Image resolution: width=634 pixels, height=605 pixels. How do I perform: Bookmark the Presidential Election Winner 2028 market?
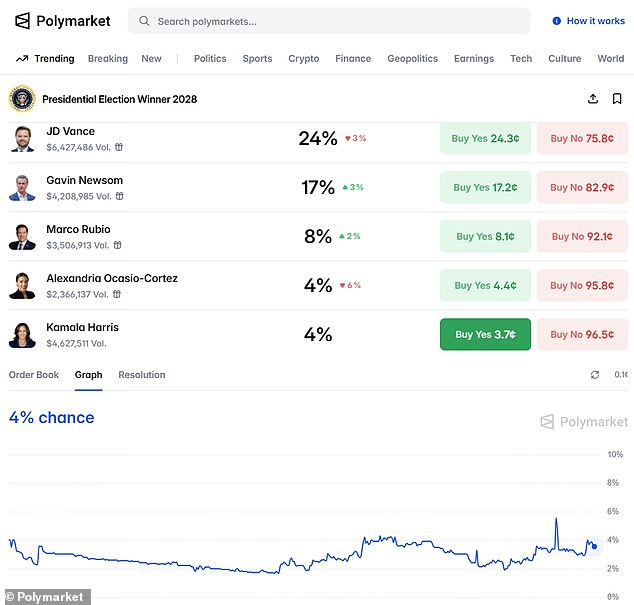617,99
